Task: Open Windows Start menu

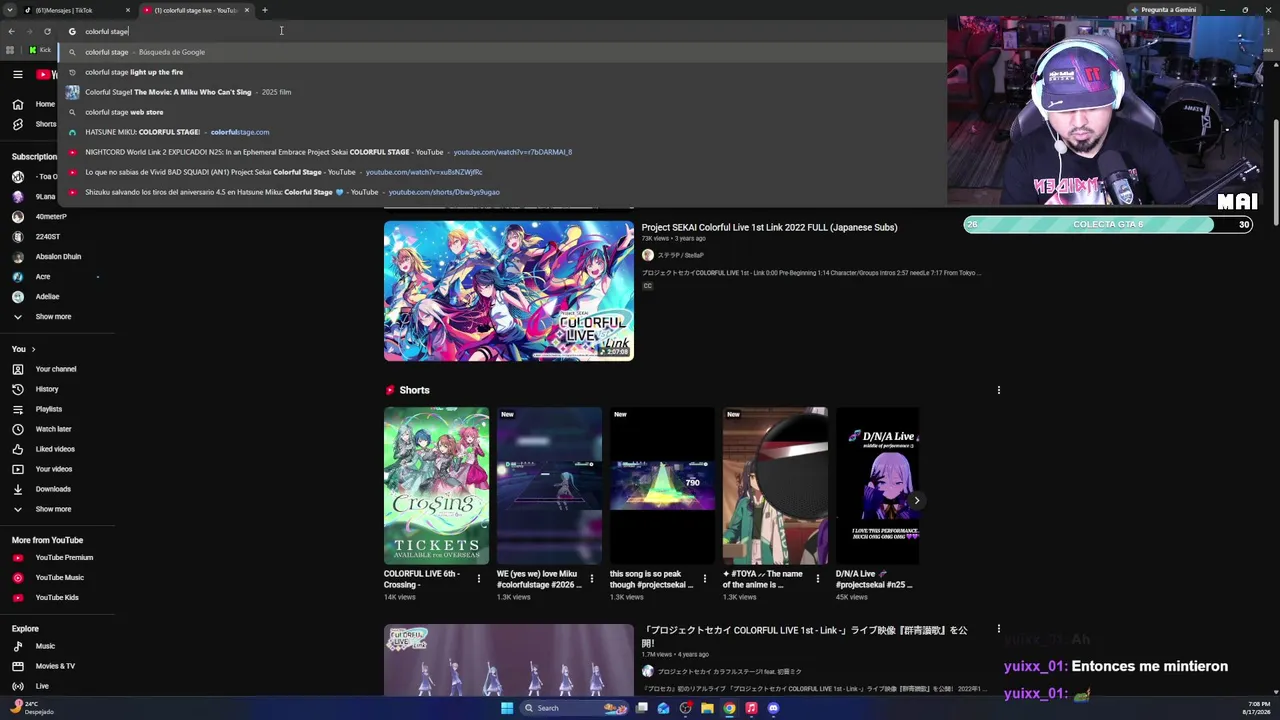Action: pyautogui.click(x=507, y=708)
